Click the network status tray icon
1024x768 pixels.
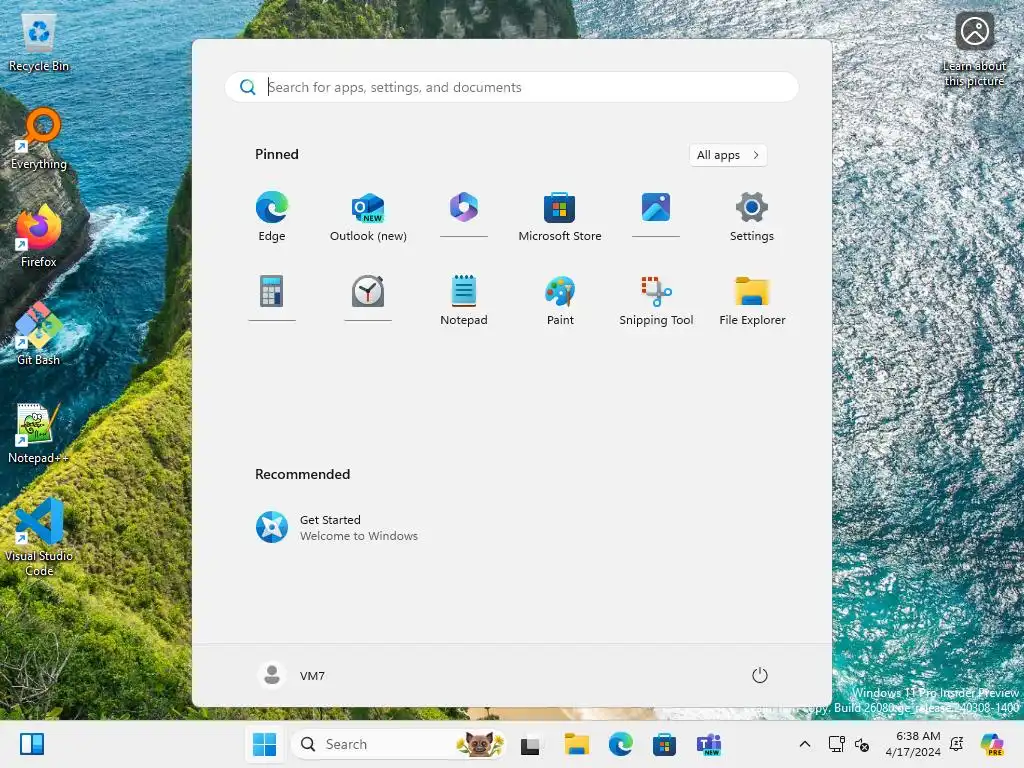pyautogui.click(x=836, y=744)
